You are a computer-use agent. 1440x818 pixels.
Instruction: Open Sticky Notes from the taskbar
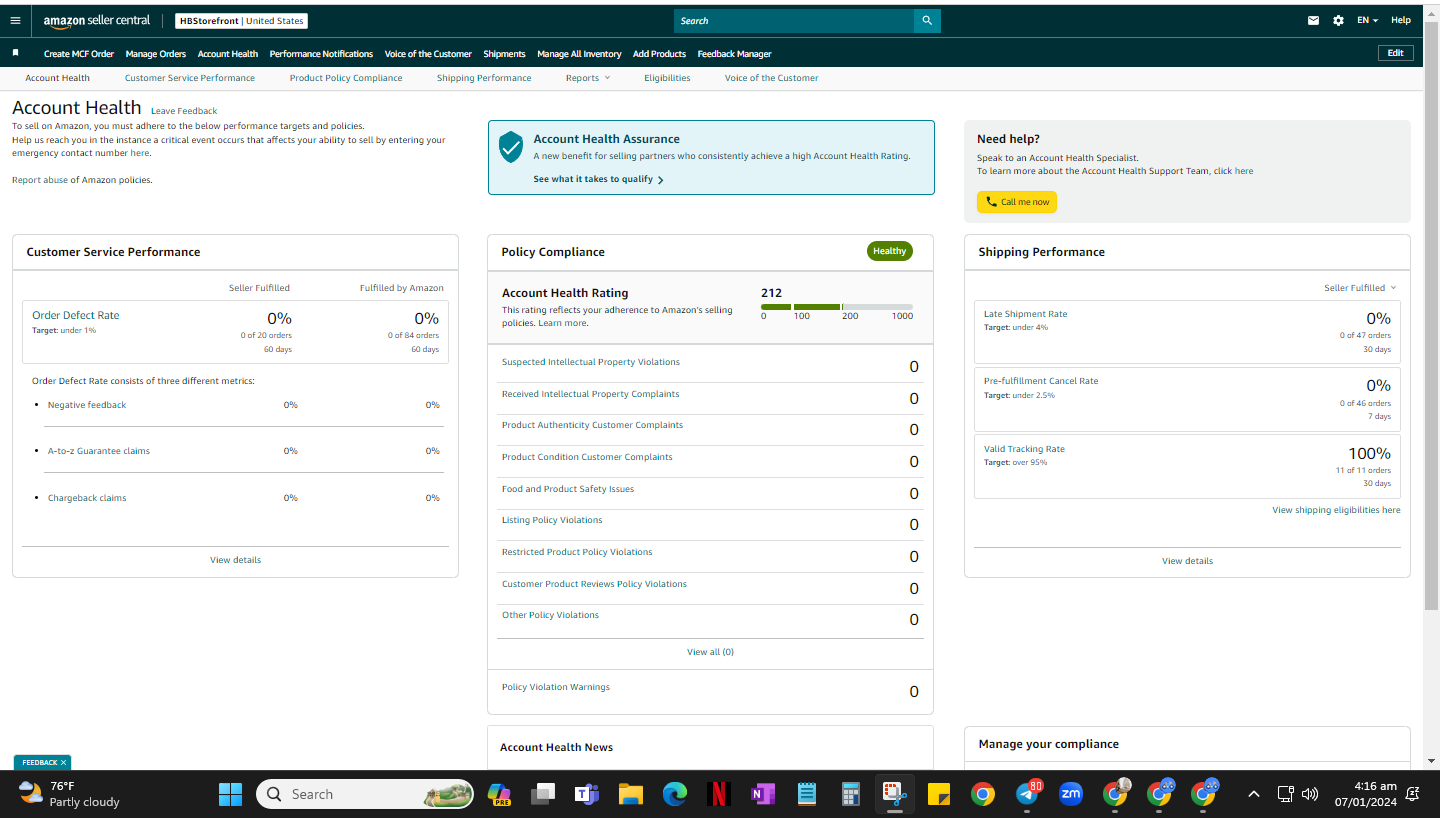(x=938, y=794)
